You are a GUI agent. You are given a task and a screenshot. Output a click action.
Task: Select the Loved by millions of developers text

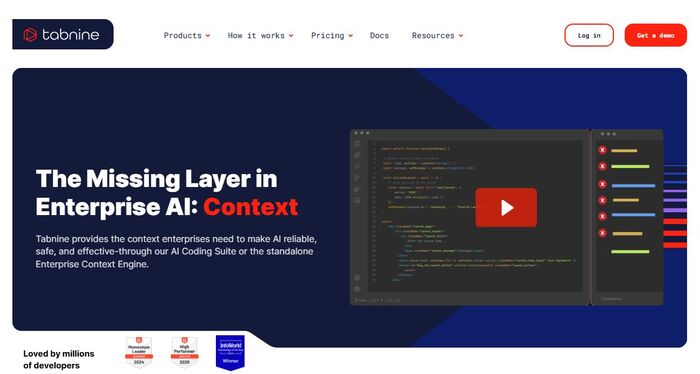click(x=58, y=359)
